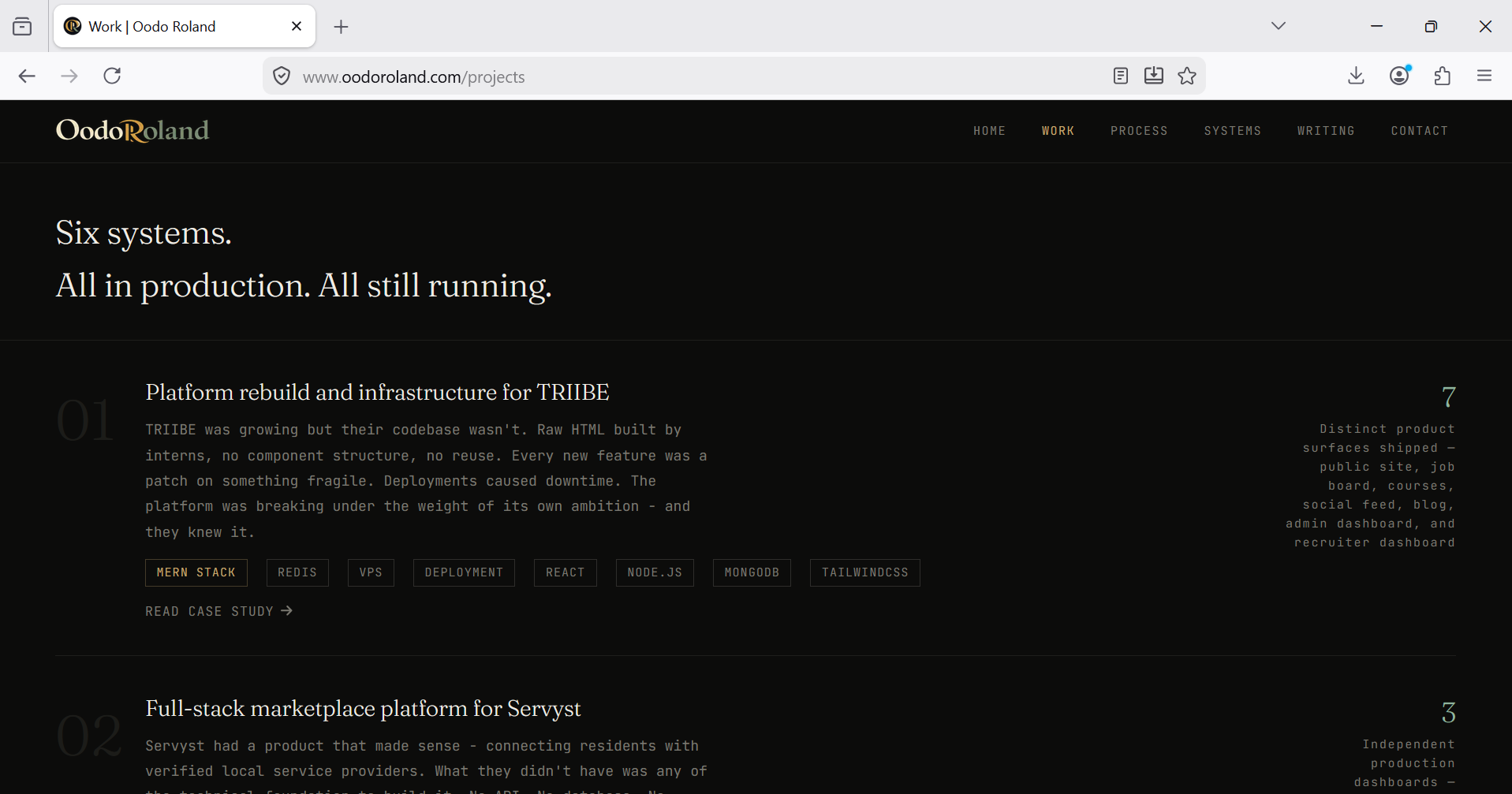Click the 'Distinct product surfaces shipped' description
Screen dimensions: 1512x794
tap(1371, 486)
